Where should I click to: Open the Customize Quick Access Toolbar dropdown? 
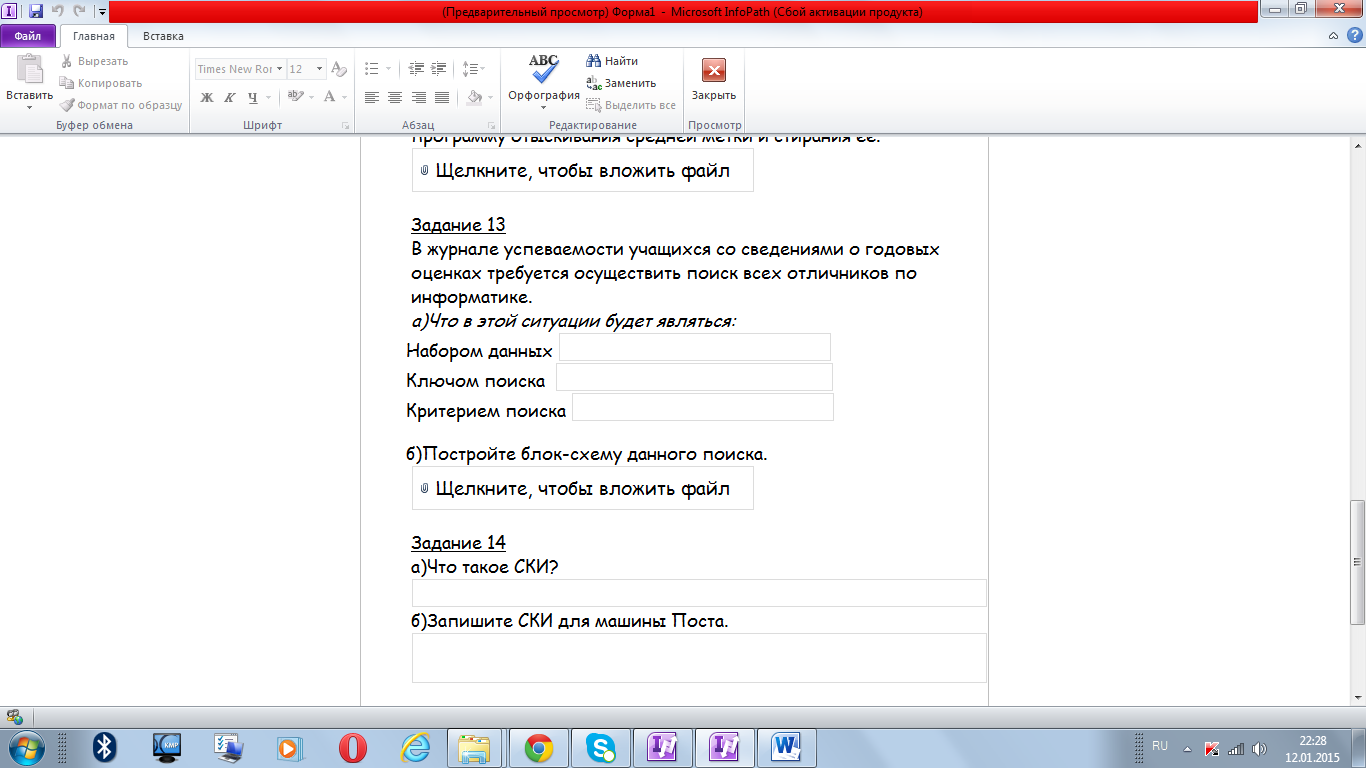pyautogui.click(x=102, y=12)
